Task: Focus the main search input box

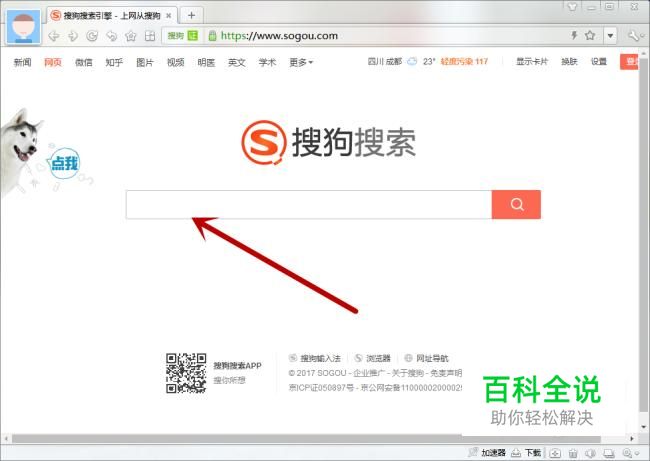Action: [x=309, y=204]
